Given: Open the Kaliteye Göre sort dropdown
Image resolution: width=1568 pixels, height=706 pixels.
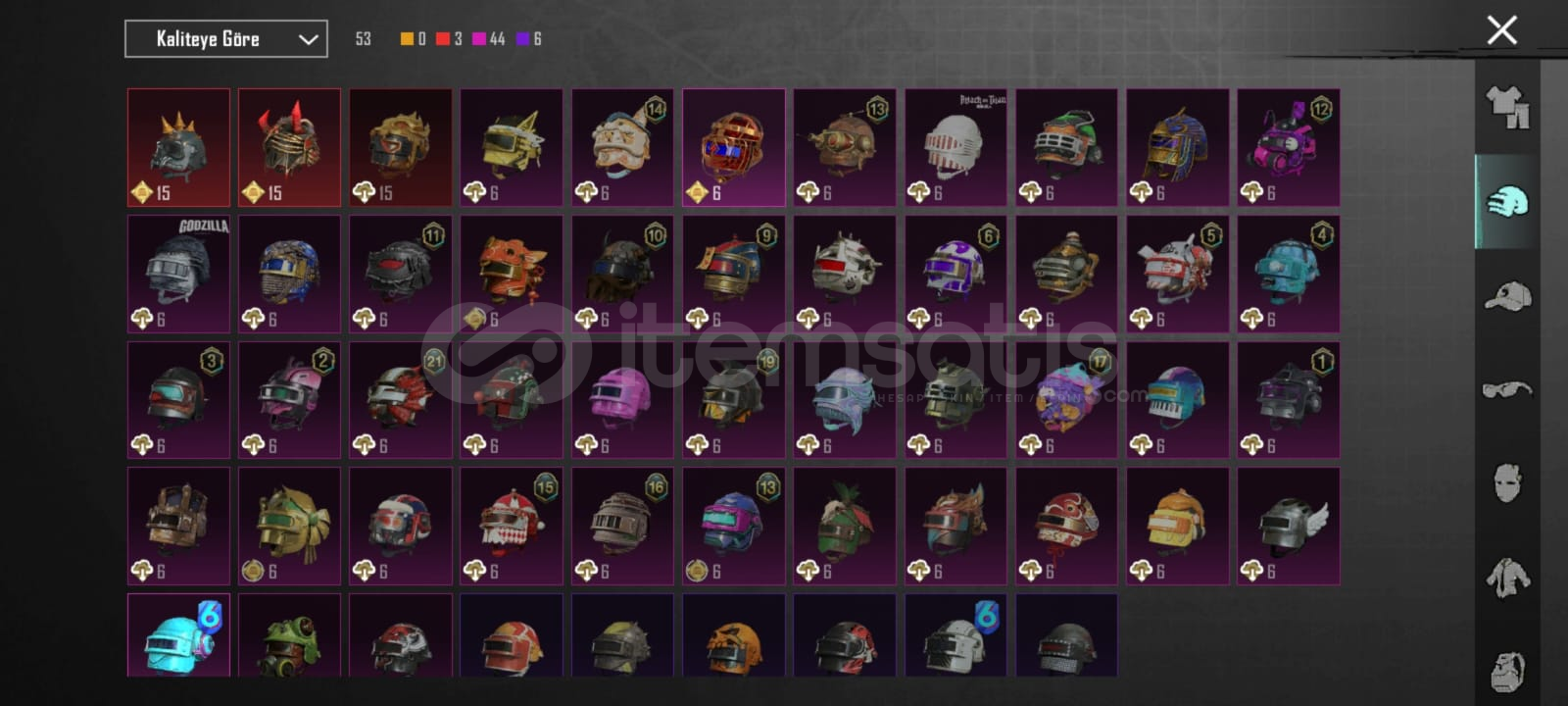Looking at the screenshot, I should (x=226, y=39).
